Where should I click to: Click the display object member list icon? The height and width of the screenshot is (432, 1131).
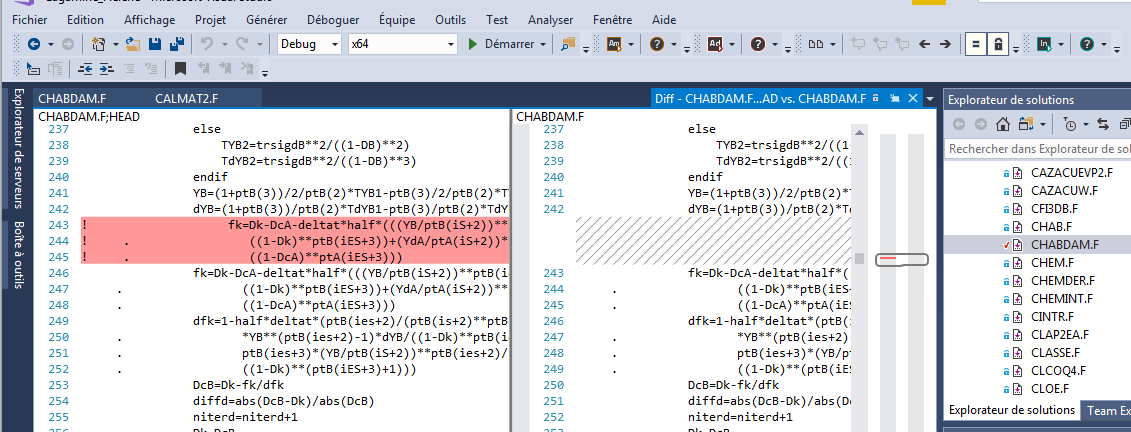click(x=33, y=69)
